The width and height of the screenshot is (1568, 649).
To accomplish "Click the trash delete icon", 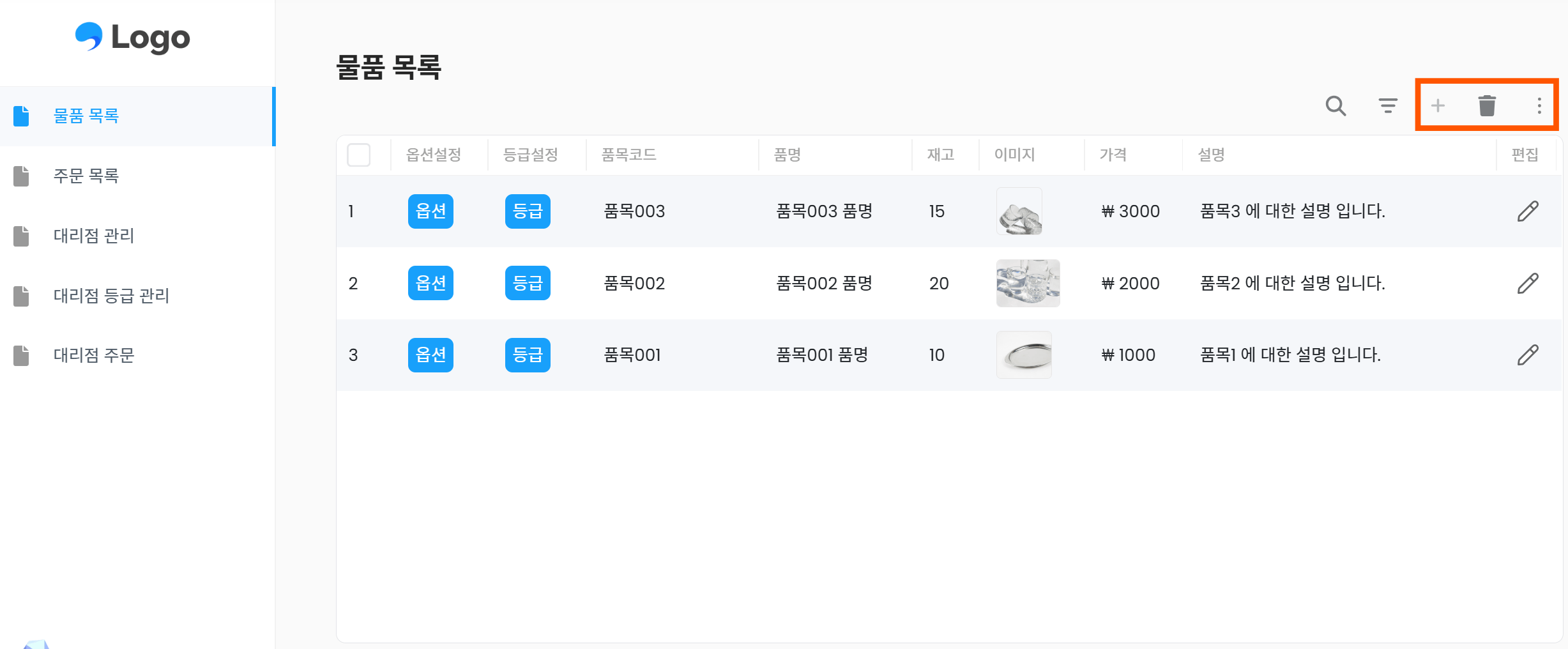I will click(x=1488, y=106).
